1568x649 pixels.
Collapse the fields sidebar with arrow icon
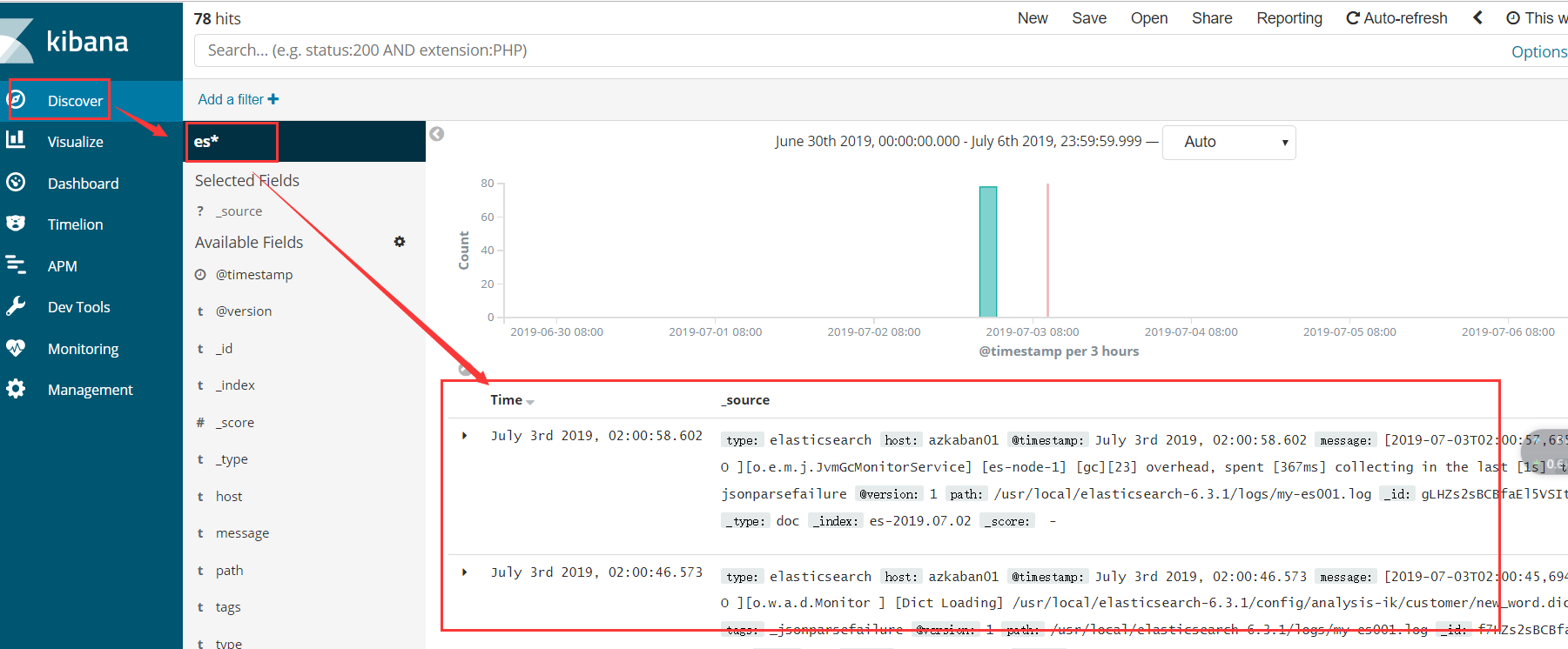[x=437, y=134]
